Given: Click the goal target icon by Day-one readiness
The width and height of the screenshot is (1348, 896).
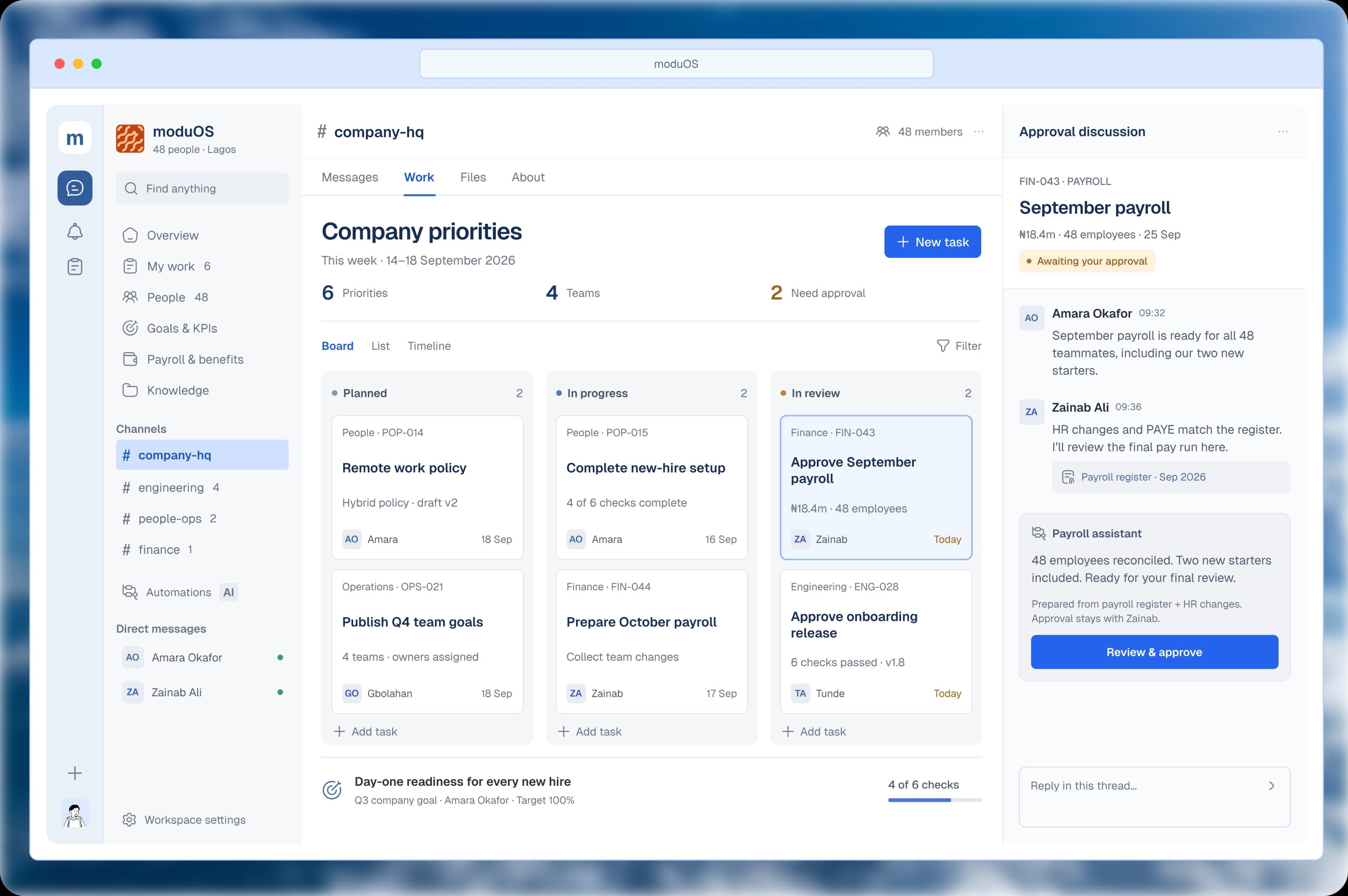Looking at the screenshot, I should click(332, 790).
